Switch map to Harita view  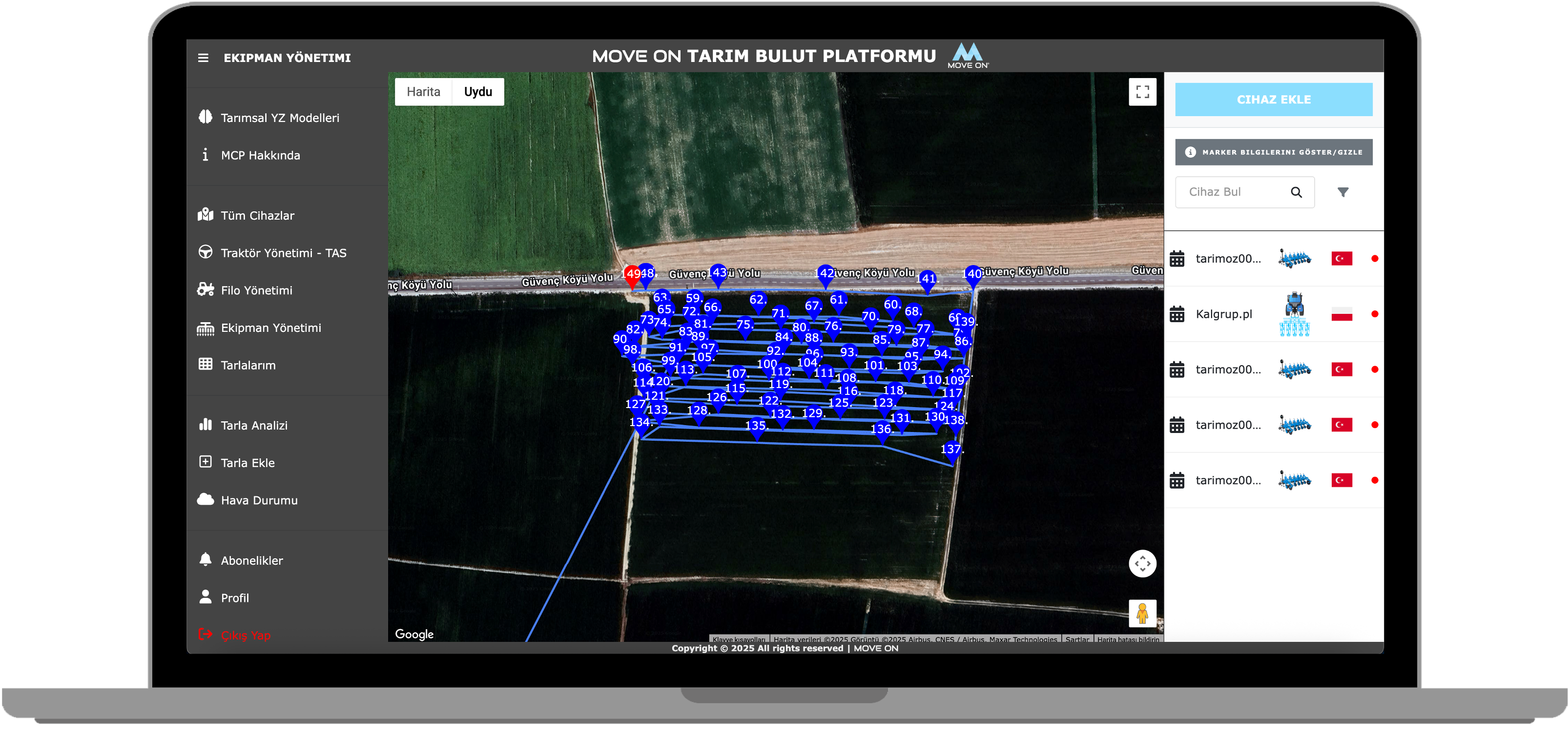pos(423,92)
